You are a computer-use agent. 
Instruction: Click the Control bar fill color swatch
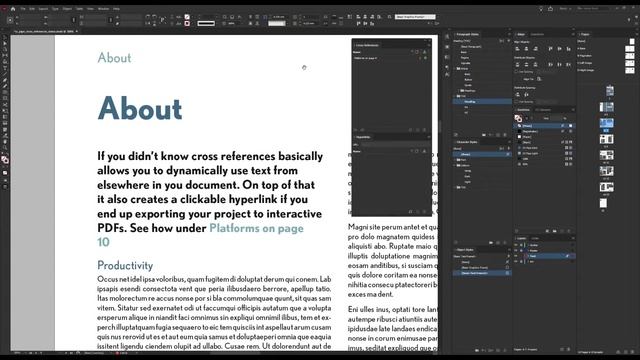187,17
